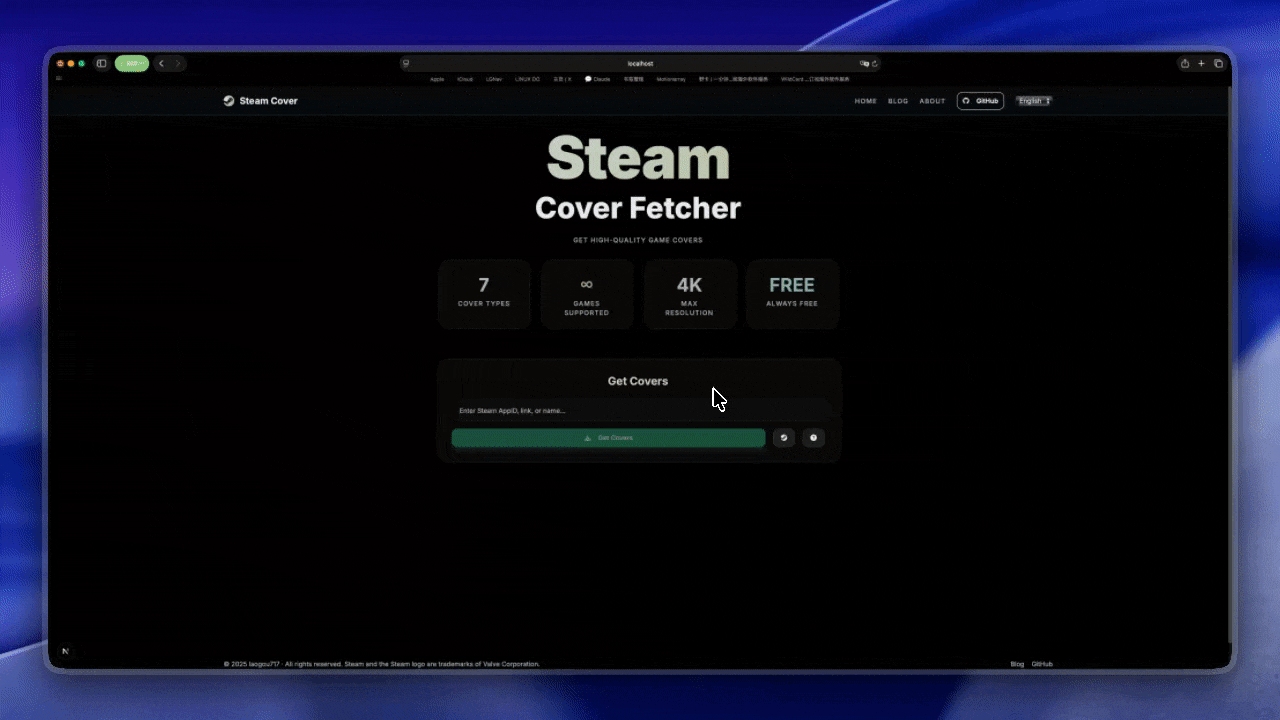
Task: Show tab overview icon
Action: (1218, 64)
